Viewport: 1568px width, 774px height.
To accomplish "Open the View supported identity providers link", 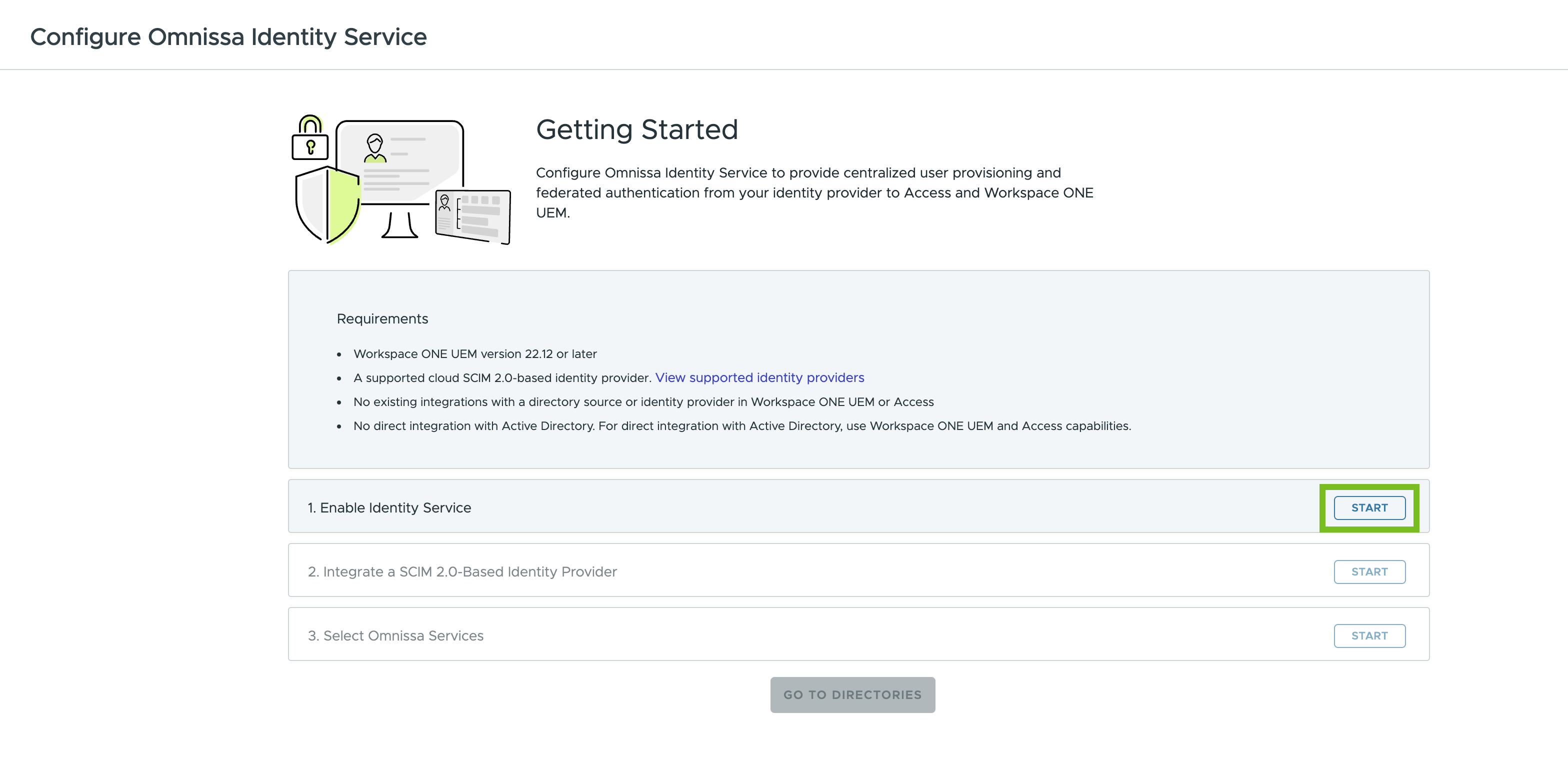I will tap(759, 377).
